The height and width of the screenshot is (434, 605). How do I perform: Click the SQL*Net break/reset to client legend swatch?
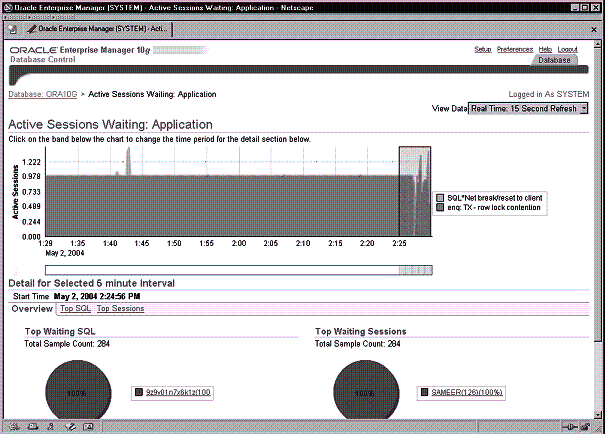pos(440,198)
